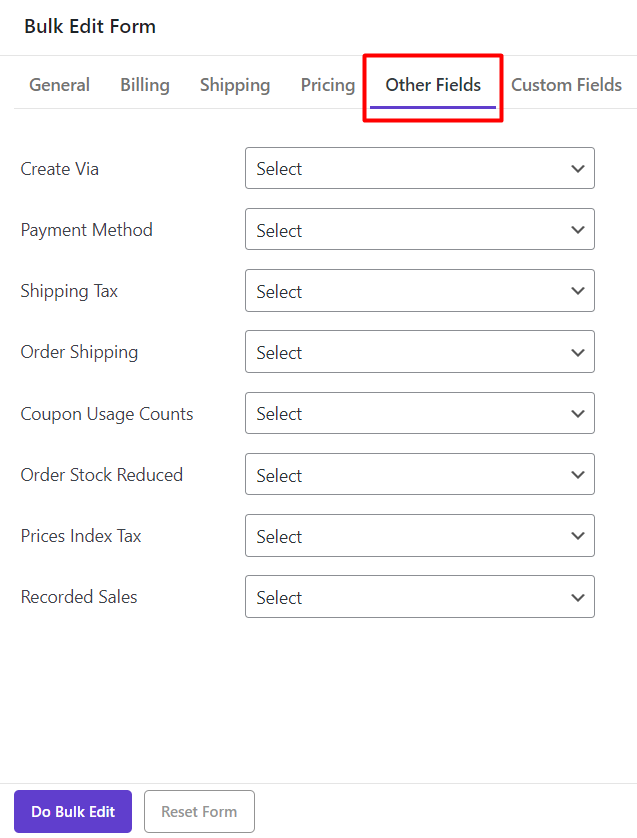
Task: Click the Recorded Sales field label
Action: tap(79, 597)
